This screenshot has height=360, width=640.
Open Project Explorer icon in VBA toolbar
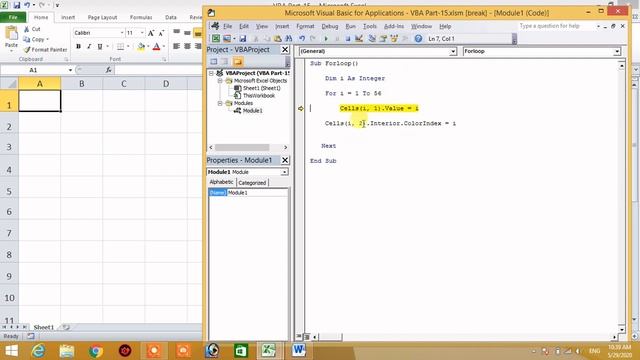tap(372, 38)
